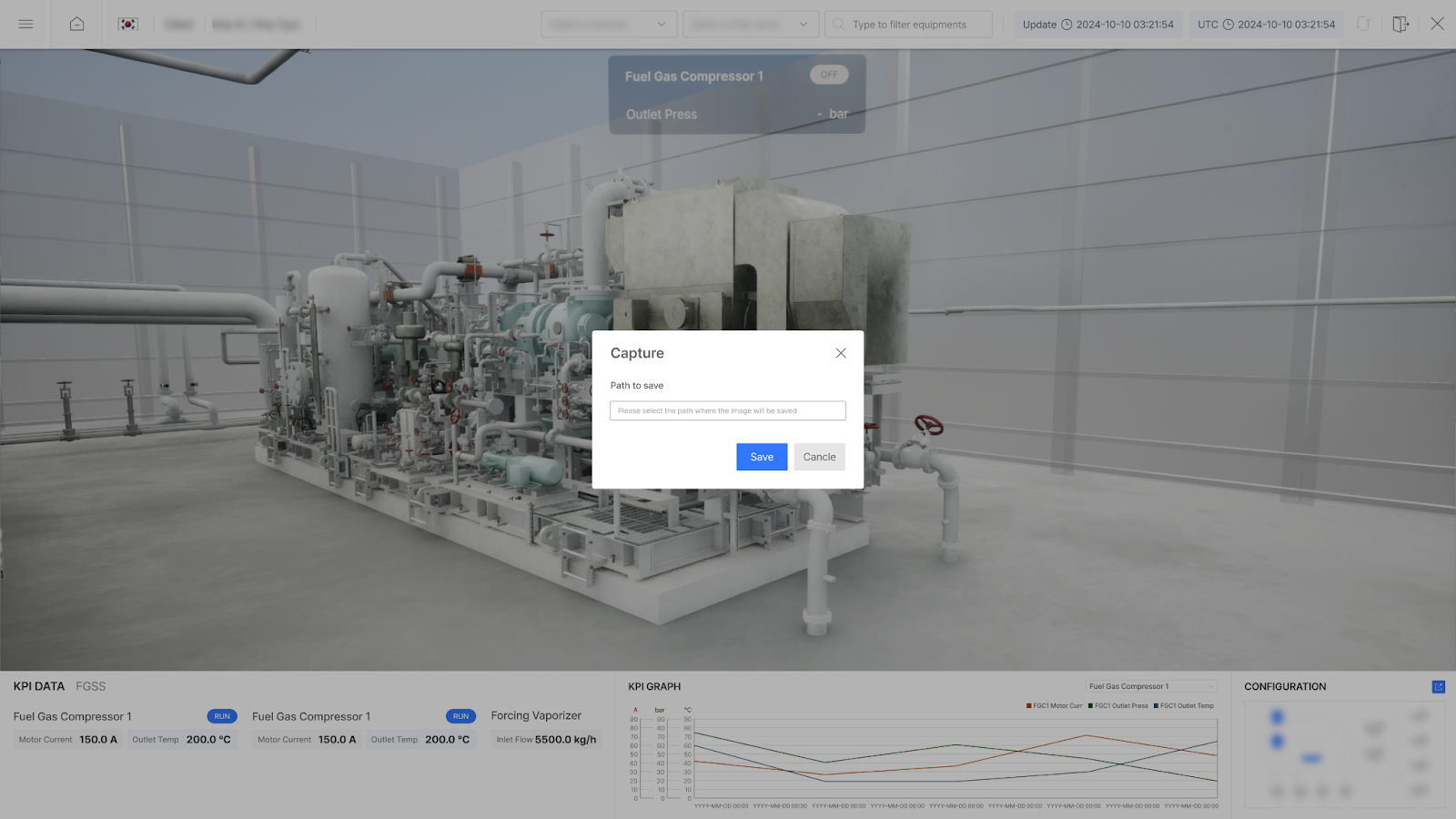Toggle FGC1 Motor Curr legend swatch
Image resolution: width=1456 pixels, height=819 pixels.
pyautogui.click(x=1029, y=706)
